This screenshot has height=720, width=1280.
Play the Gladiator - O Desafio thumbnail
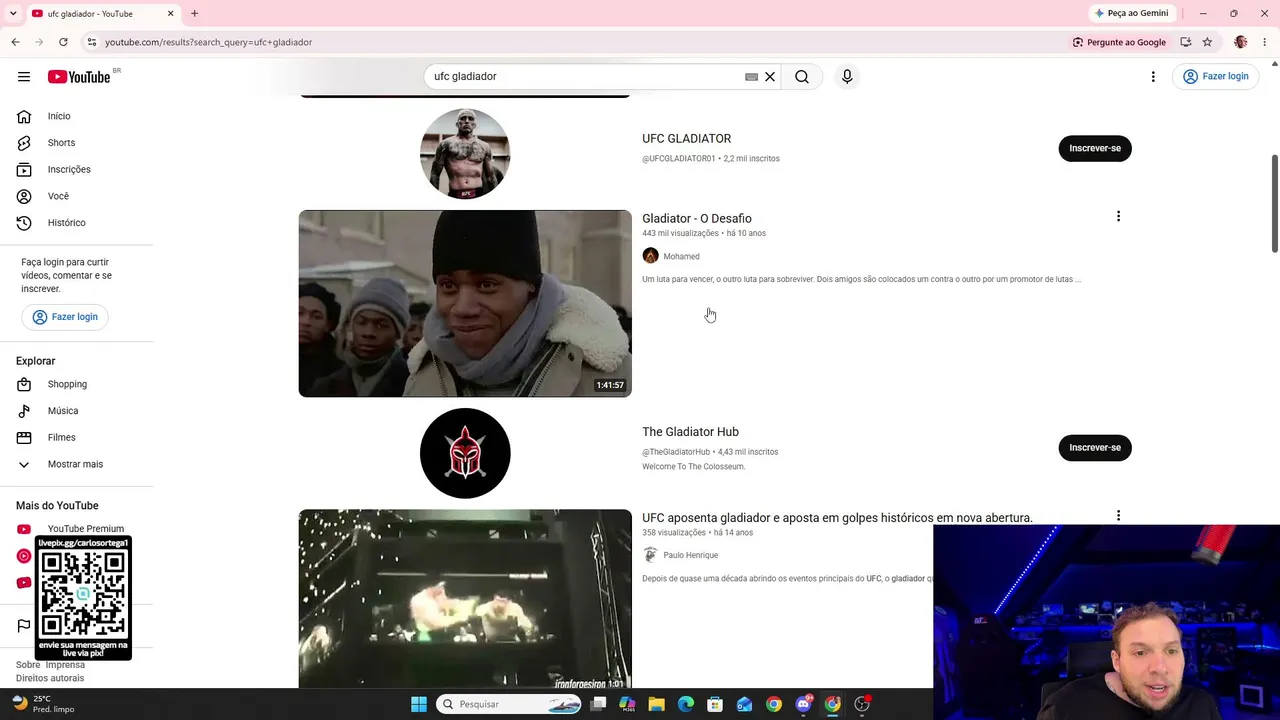[x=465, y=303]
